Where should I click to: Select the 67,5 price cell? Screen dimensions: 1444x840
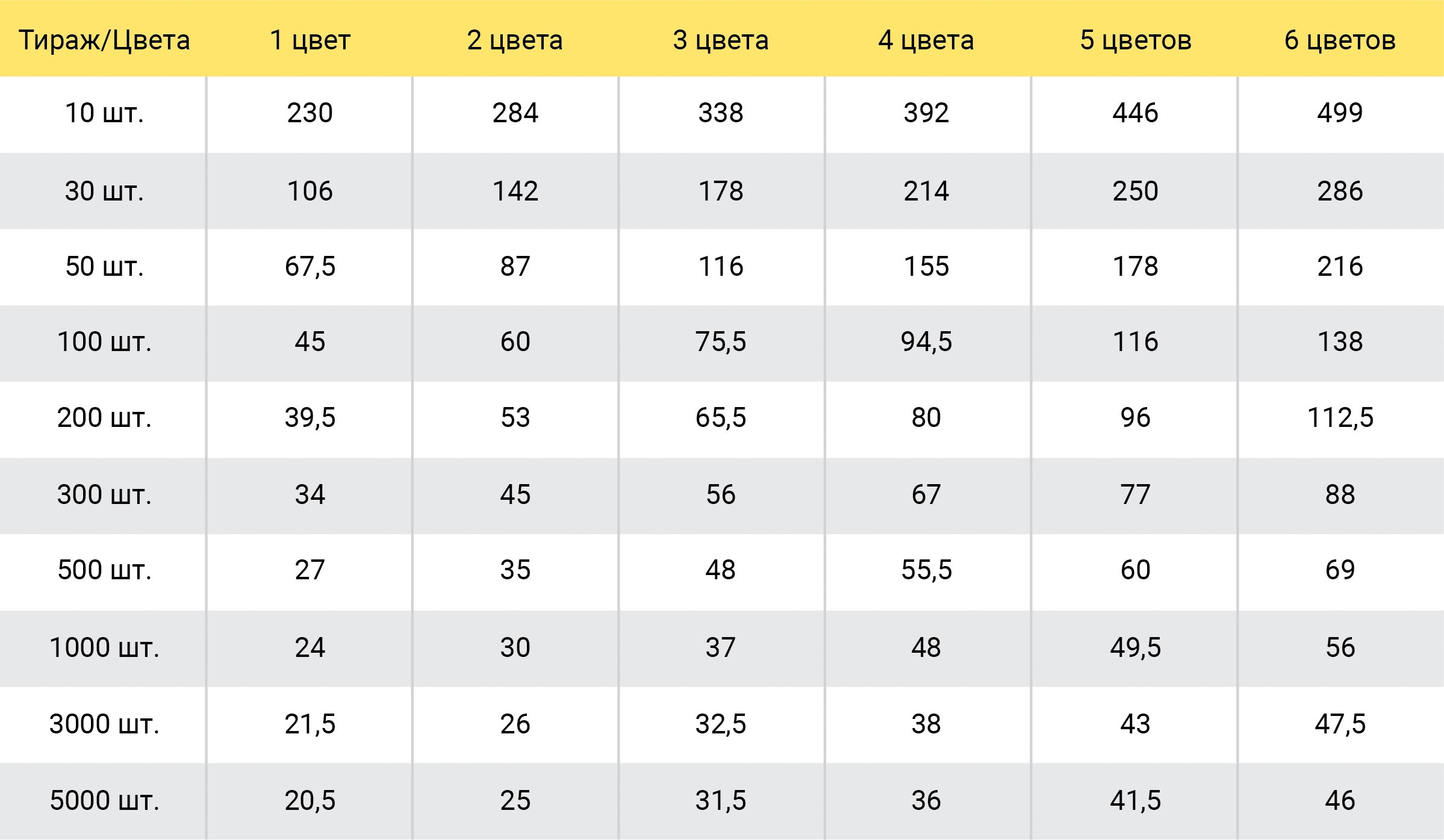point(310,266)
